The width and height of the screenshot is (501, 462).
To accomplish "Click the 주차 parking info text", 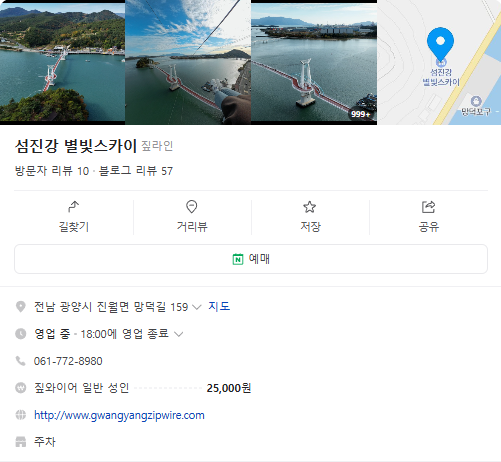I will pyautogui.click(x=45, y=442).
